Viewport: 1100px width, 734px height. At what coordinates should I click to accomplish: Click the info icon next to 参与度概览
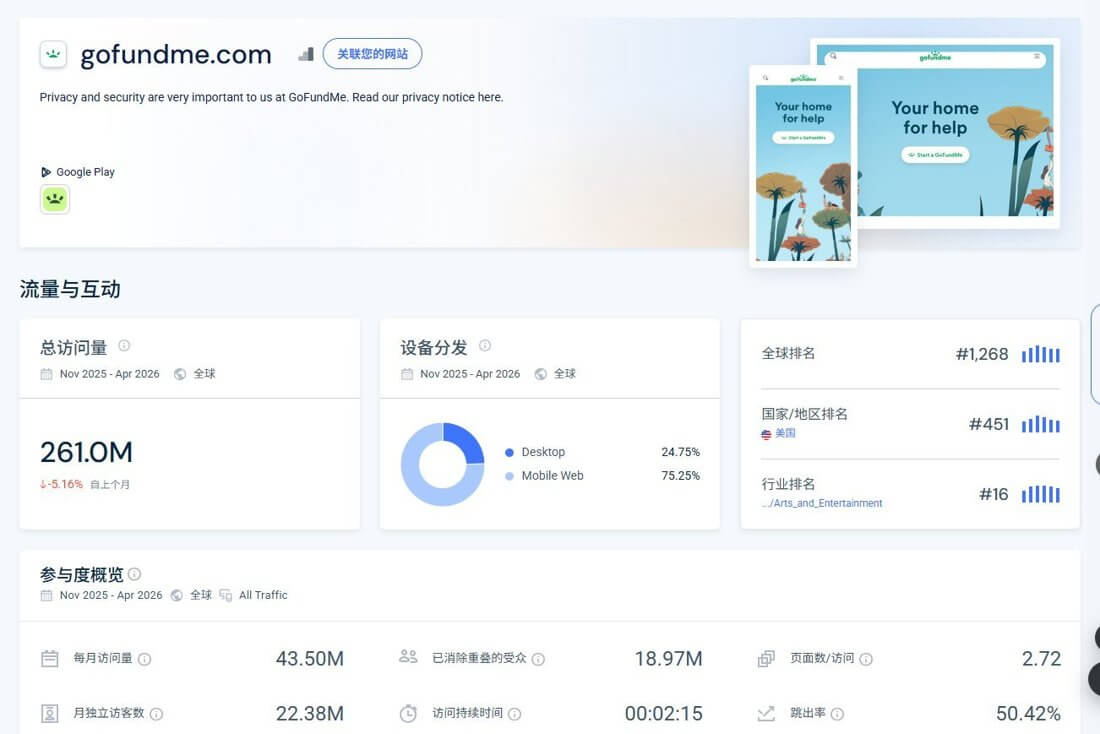[135, 574]
